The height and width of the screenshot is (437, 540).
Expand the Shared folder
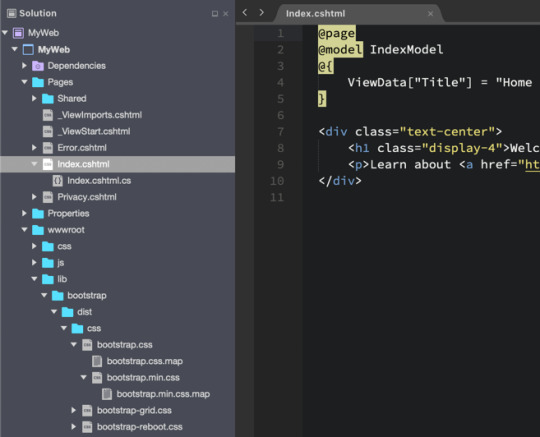(34, 98)
